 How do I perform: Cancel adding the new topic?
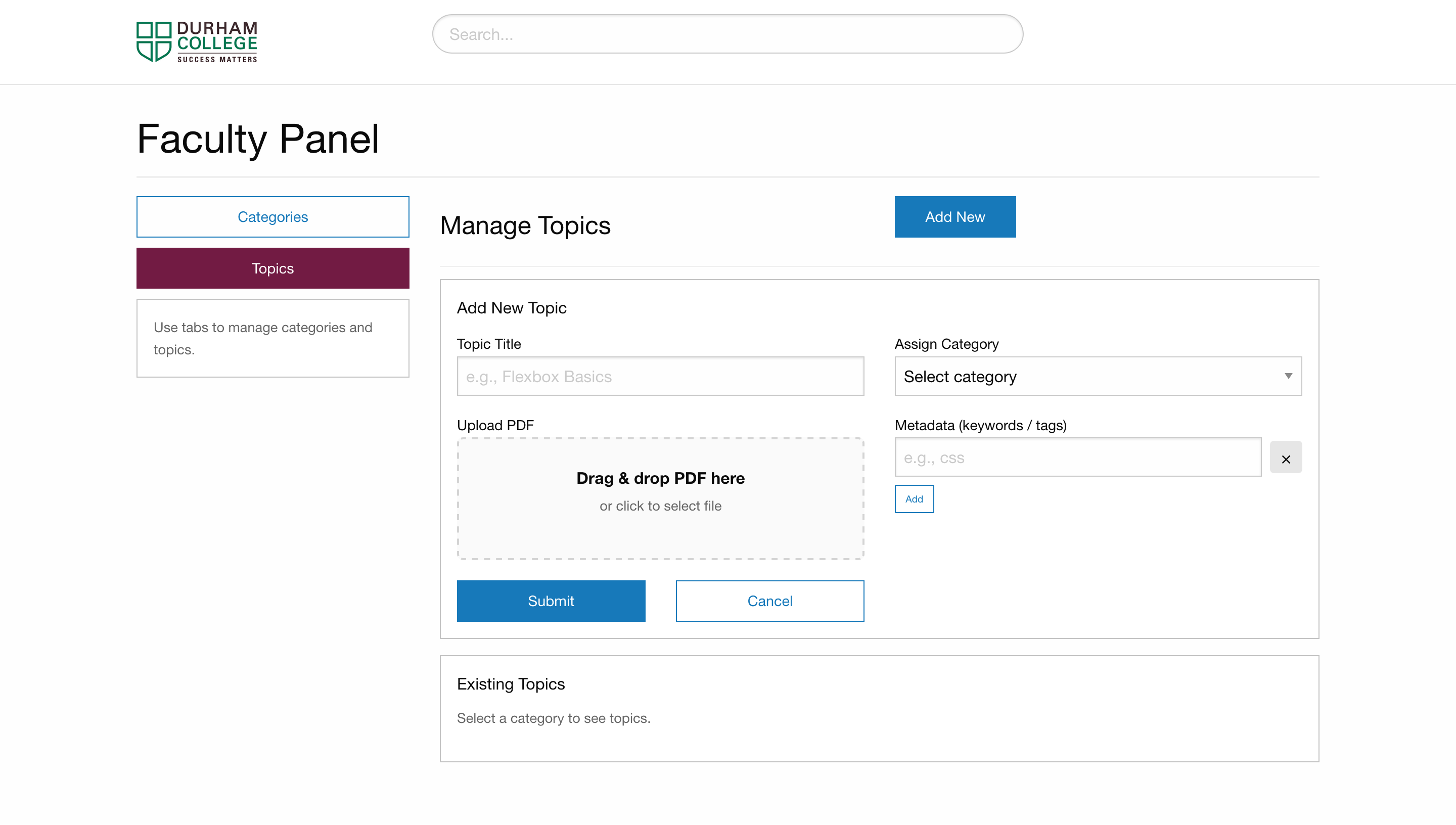pos(769,601)
